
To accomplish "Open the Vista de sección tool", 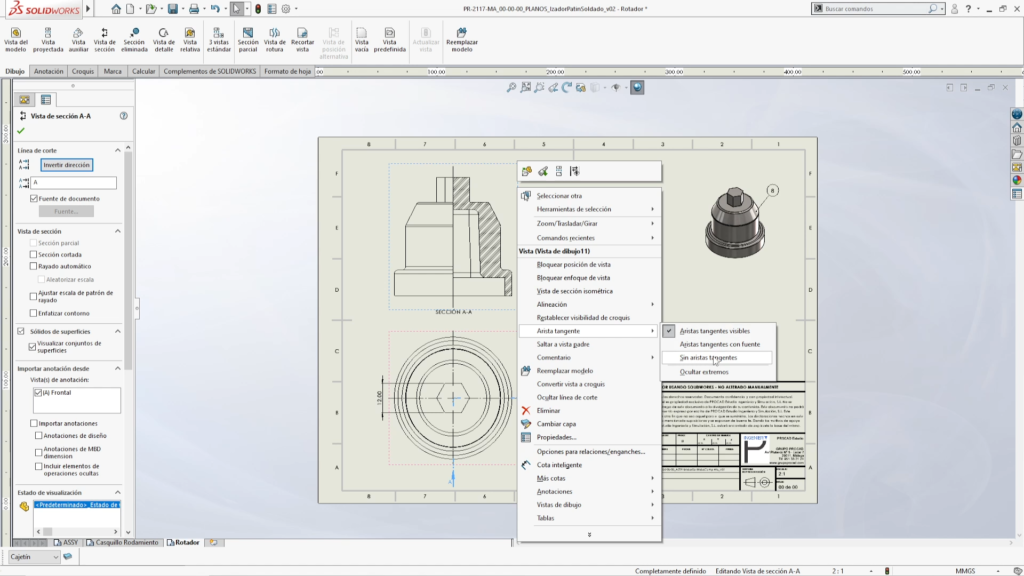I will coord(104,39).
